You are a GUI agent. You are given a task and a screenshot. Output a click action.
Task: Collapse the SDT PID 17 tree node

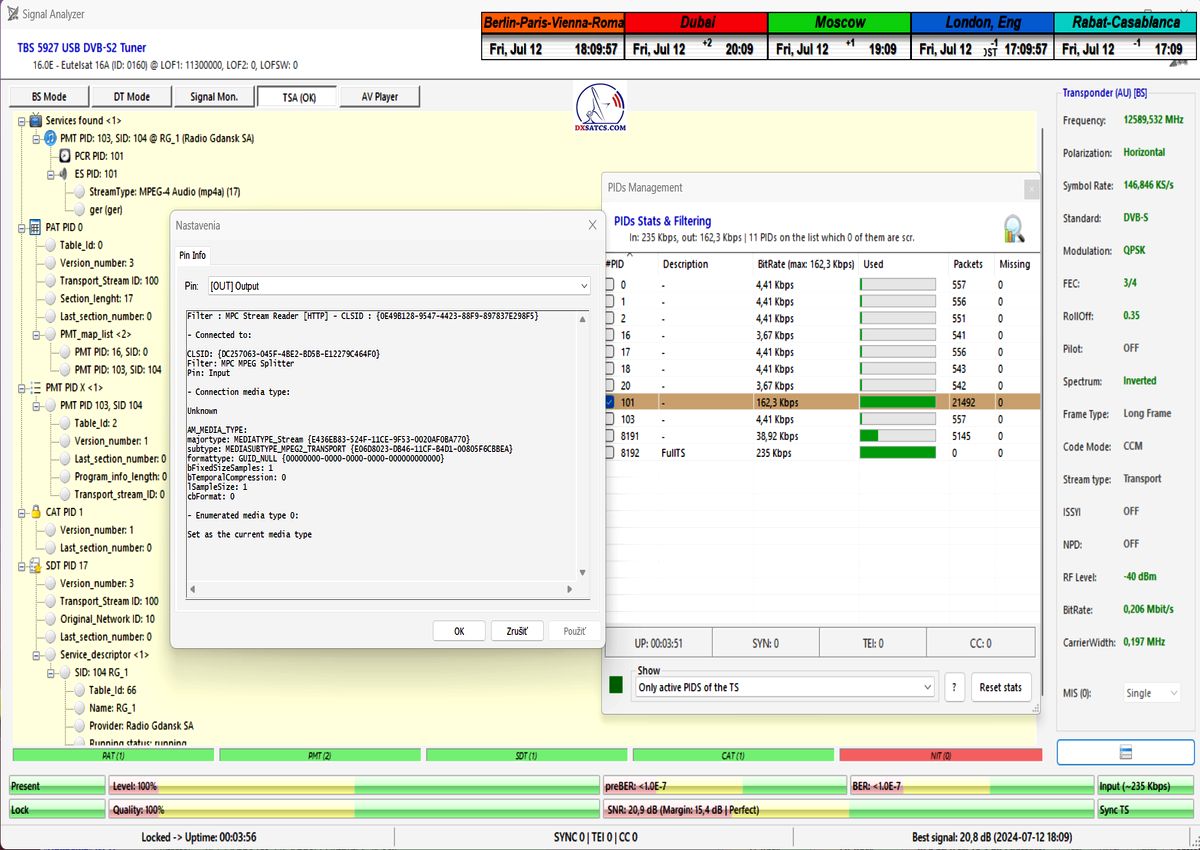22,566
